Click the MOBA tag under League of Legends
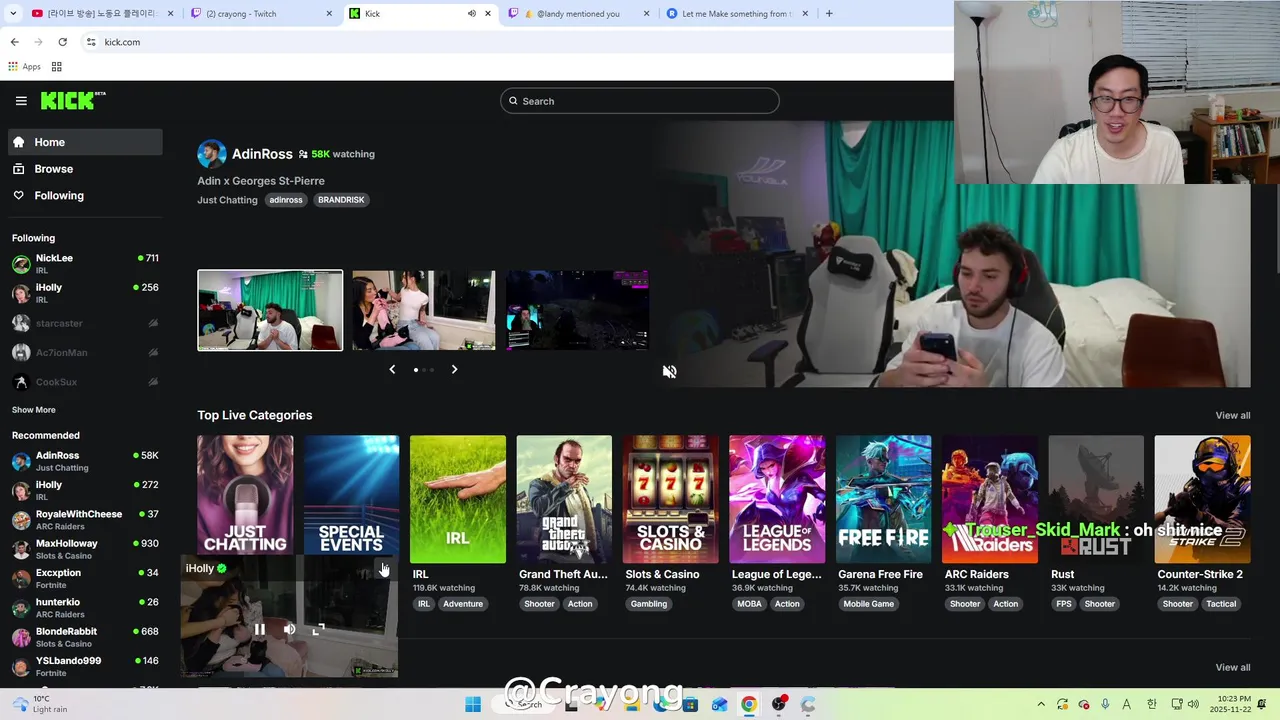The height and width of the screenshot is (720, 1280). pyautogui.click(x=749, y=604)
